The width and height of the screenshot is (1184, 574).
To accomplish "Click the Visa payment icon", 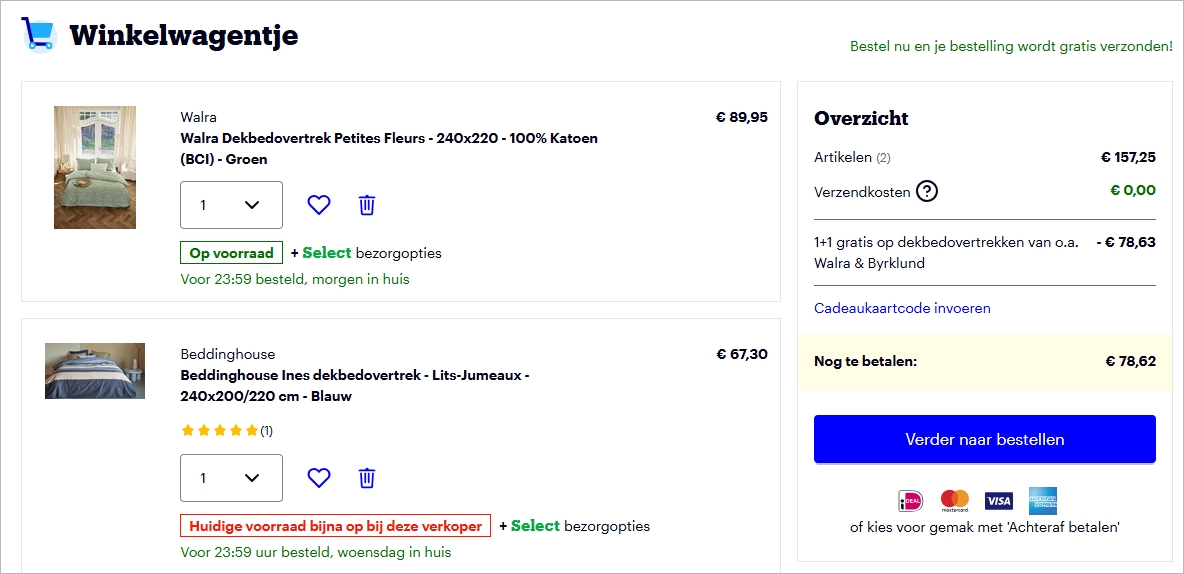I will coord(999,500).
